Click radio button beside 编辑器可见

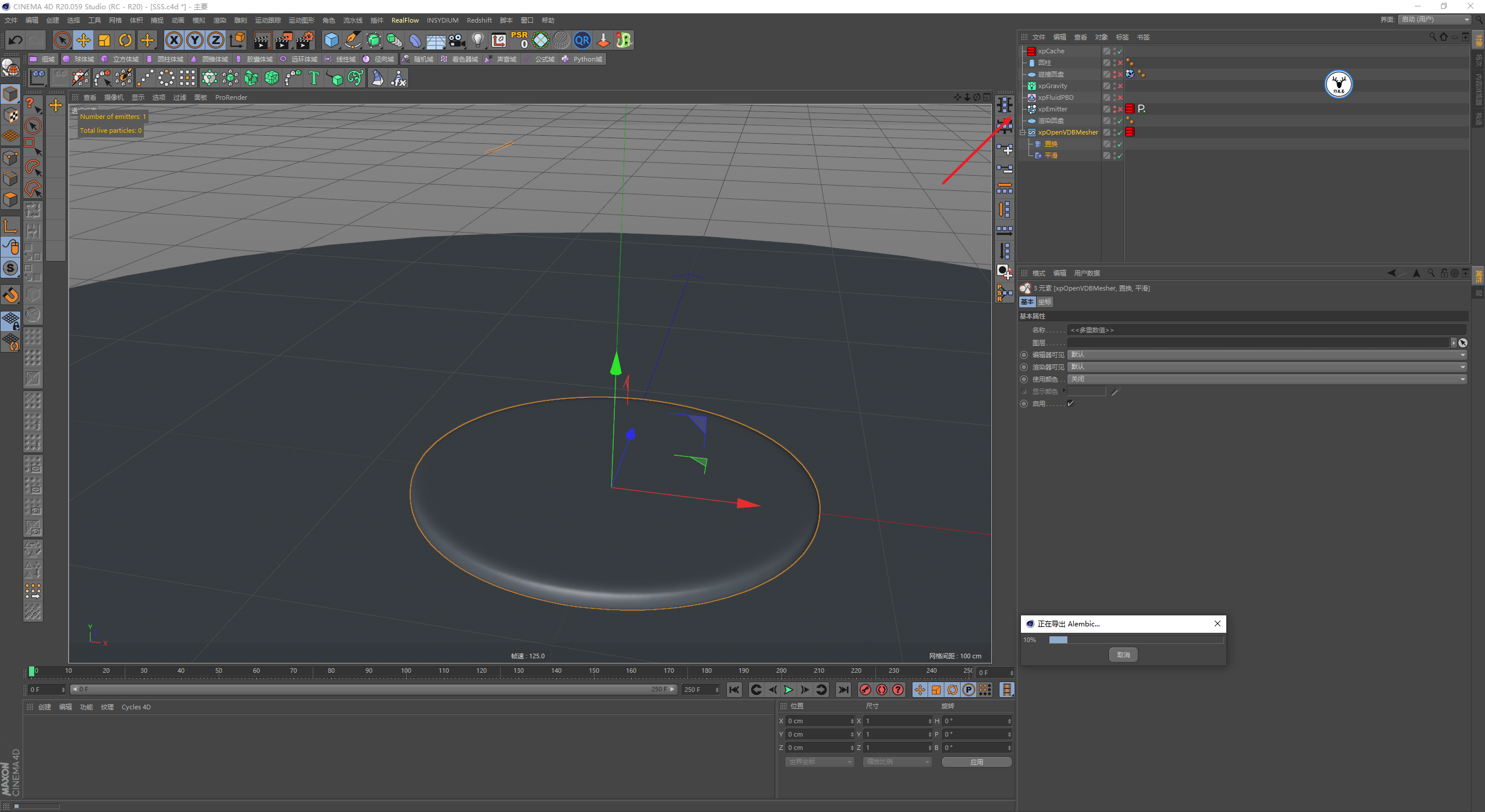tap(1024, 355)
